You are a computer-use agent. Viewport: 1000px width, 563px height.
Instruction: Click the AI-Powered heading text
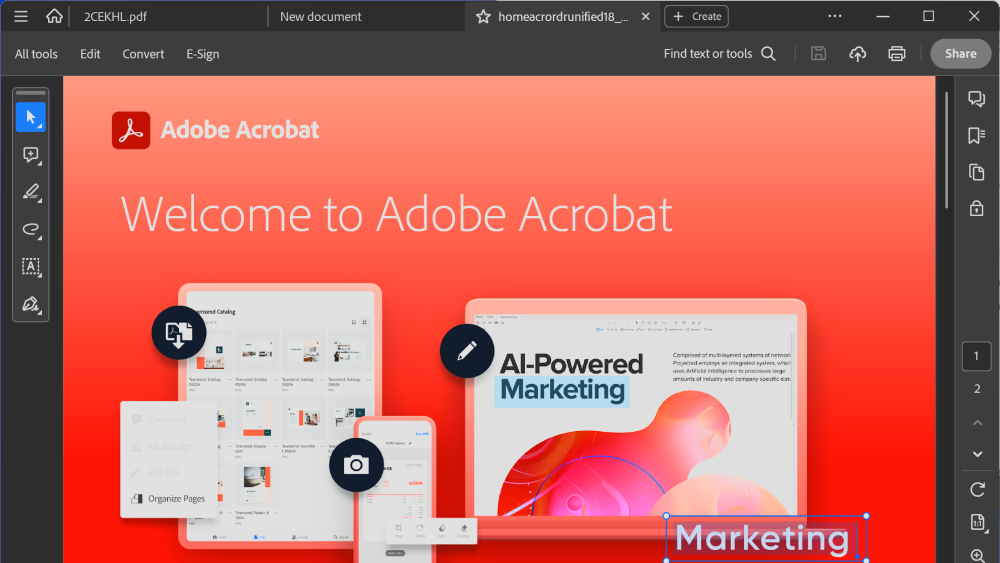(x=571, y=364)
